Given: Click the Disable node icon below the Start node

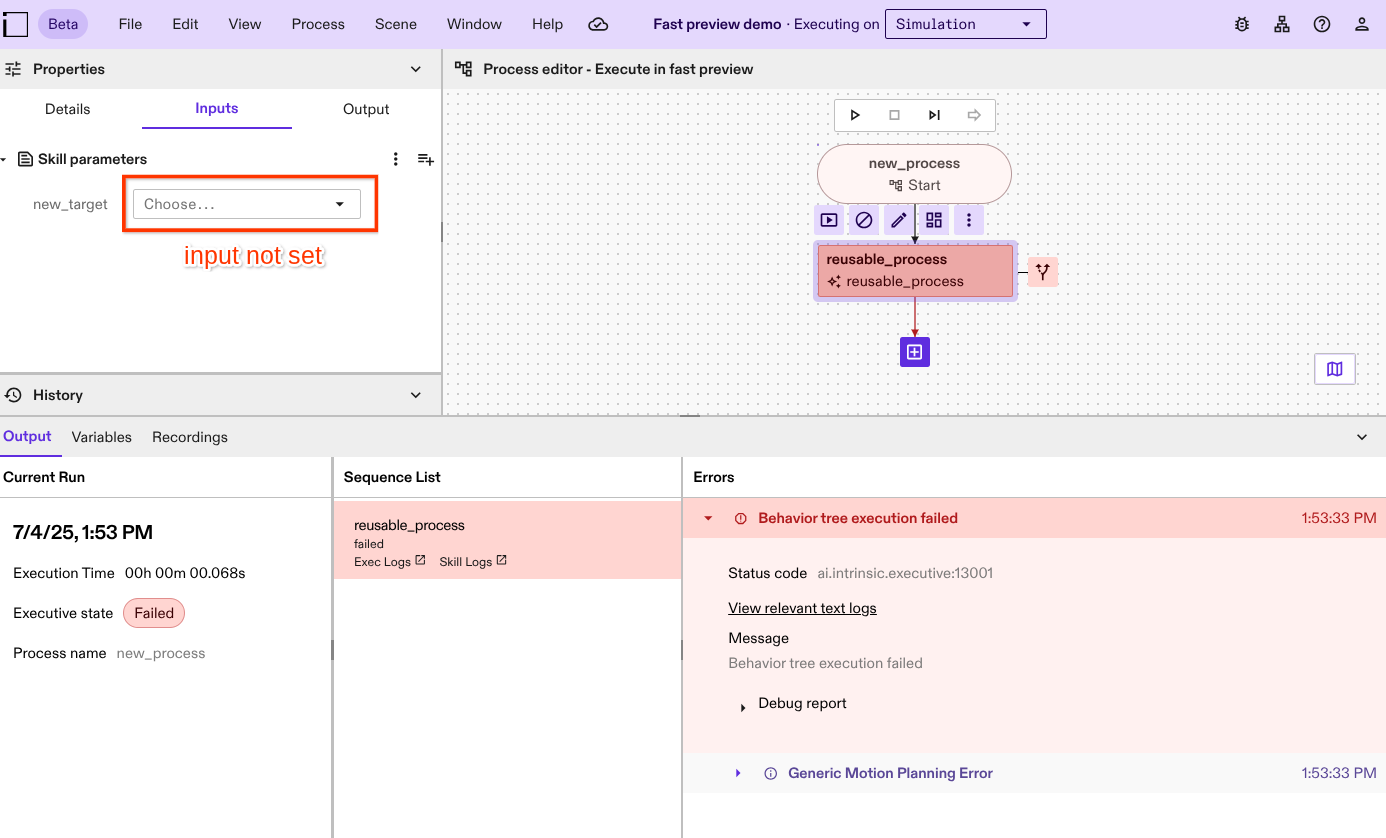Looking at the screenshot, I should coord(864,219).
